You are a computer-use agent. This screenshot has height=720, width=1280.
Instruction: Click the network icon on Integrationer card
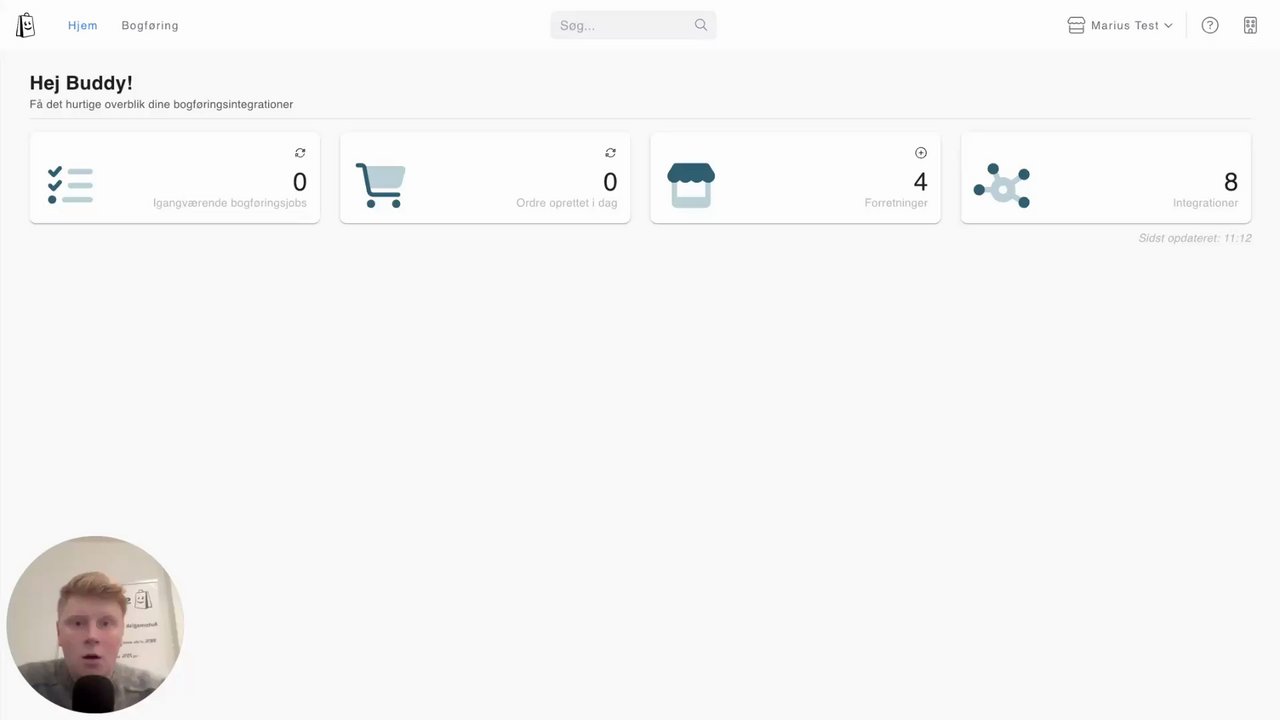click(1002, 185)
